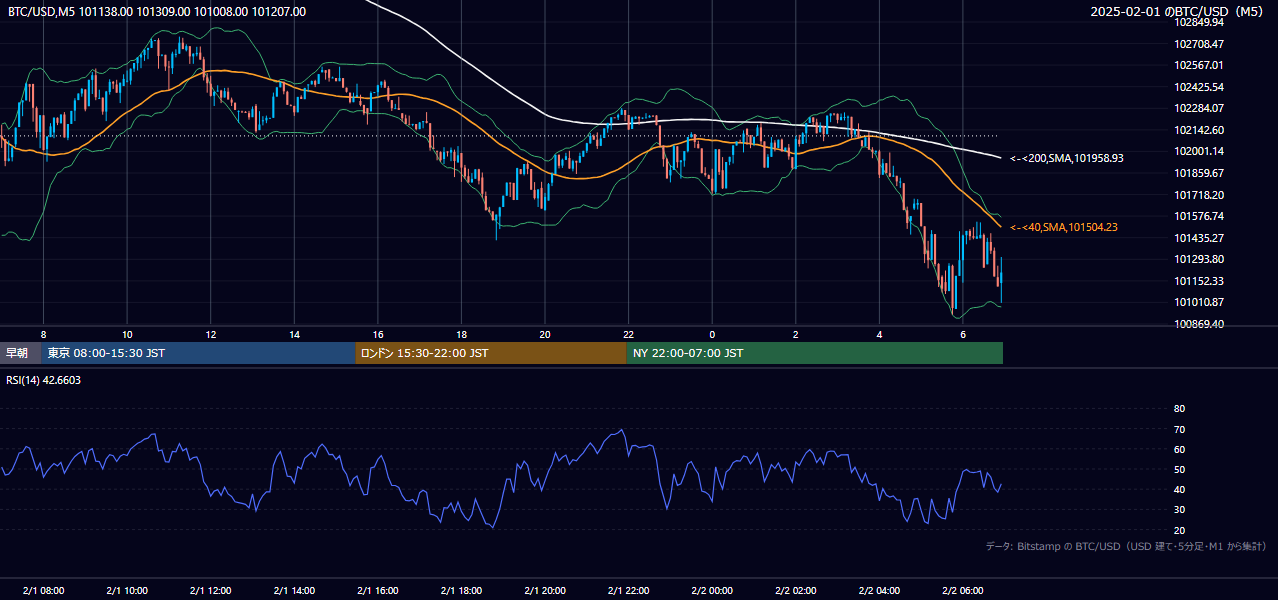This screenshot has width=1278, height=600.
Task: Click price axis value 101718.20
Action: tap(1199, 195)
